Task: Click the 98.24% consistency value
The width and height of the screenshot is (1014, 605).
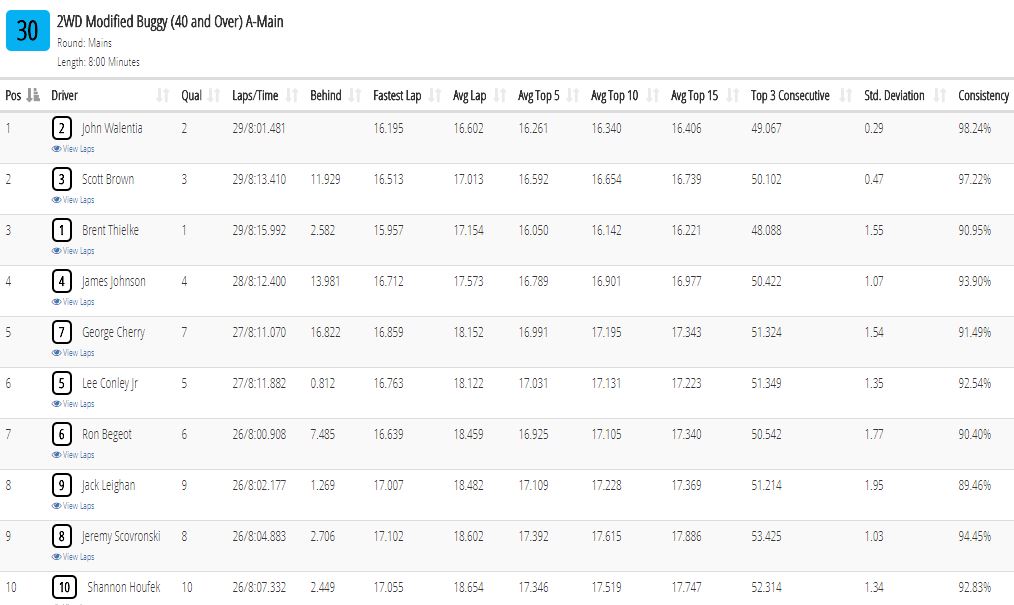Action: coord(975,128)
